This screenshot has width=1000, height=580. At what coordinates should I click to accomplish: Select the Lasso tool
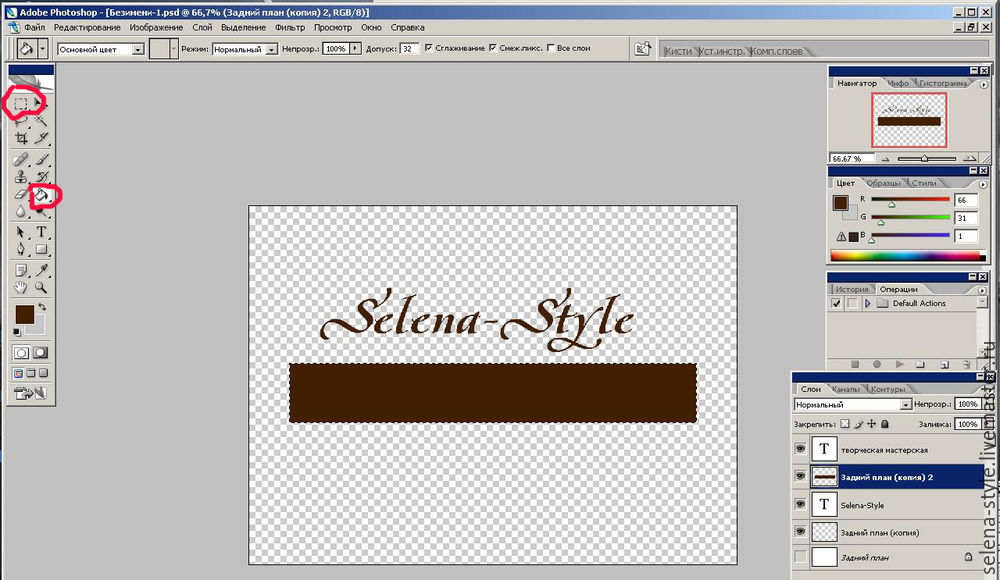(20, 120)
